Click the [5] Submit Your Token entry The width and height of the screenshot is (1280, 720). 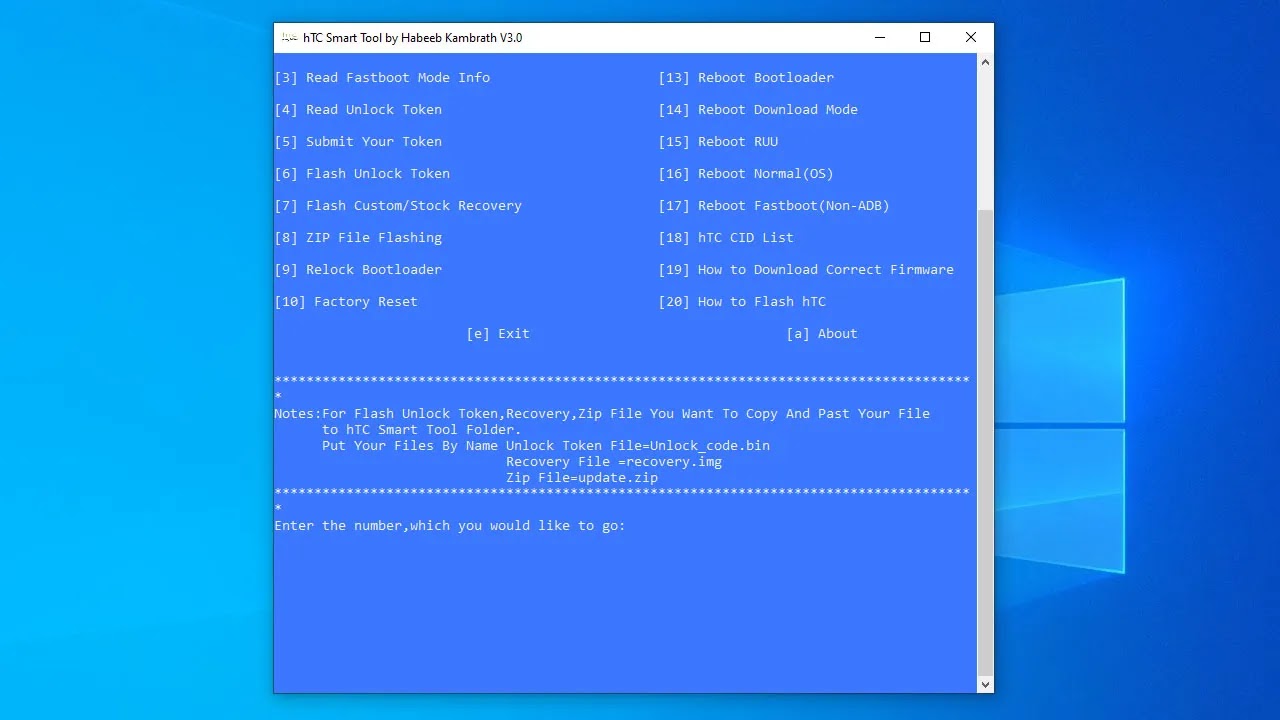pos(358,142)
